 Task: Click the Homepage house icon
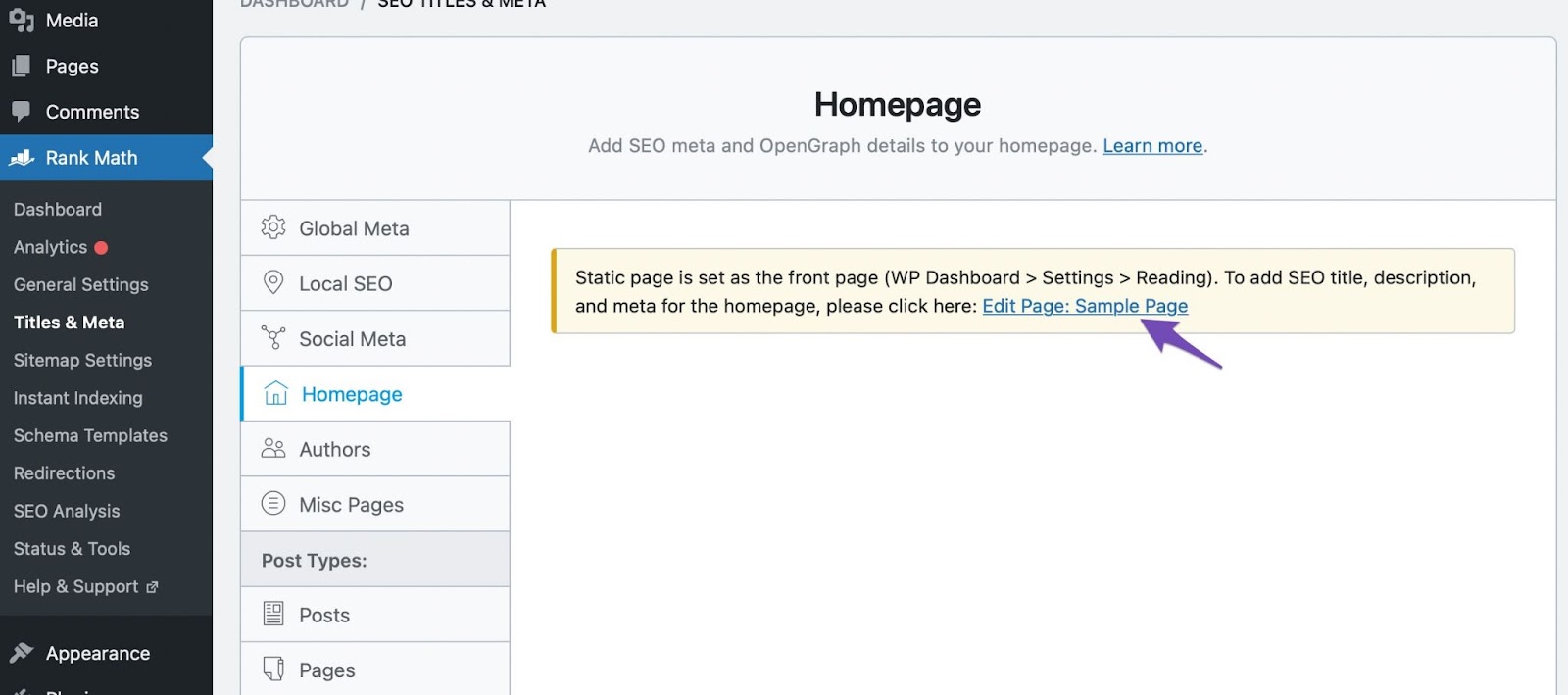[x=276, y=393]
